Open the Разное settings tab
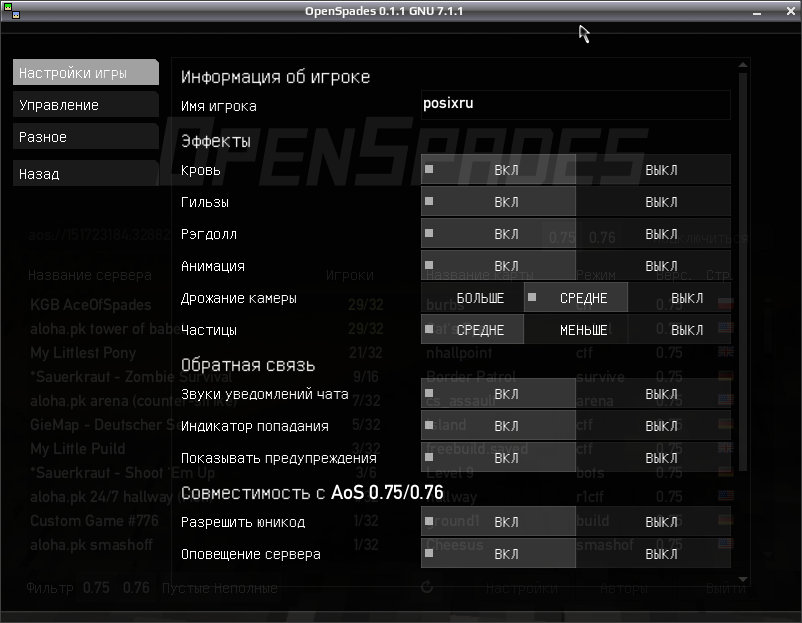 click(85, 137)
